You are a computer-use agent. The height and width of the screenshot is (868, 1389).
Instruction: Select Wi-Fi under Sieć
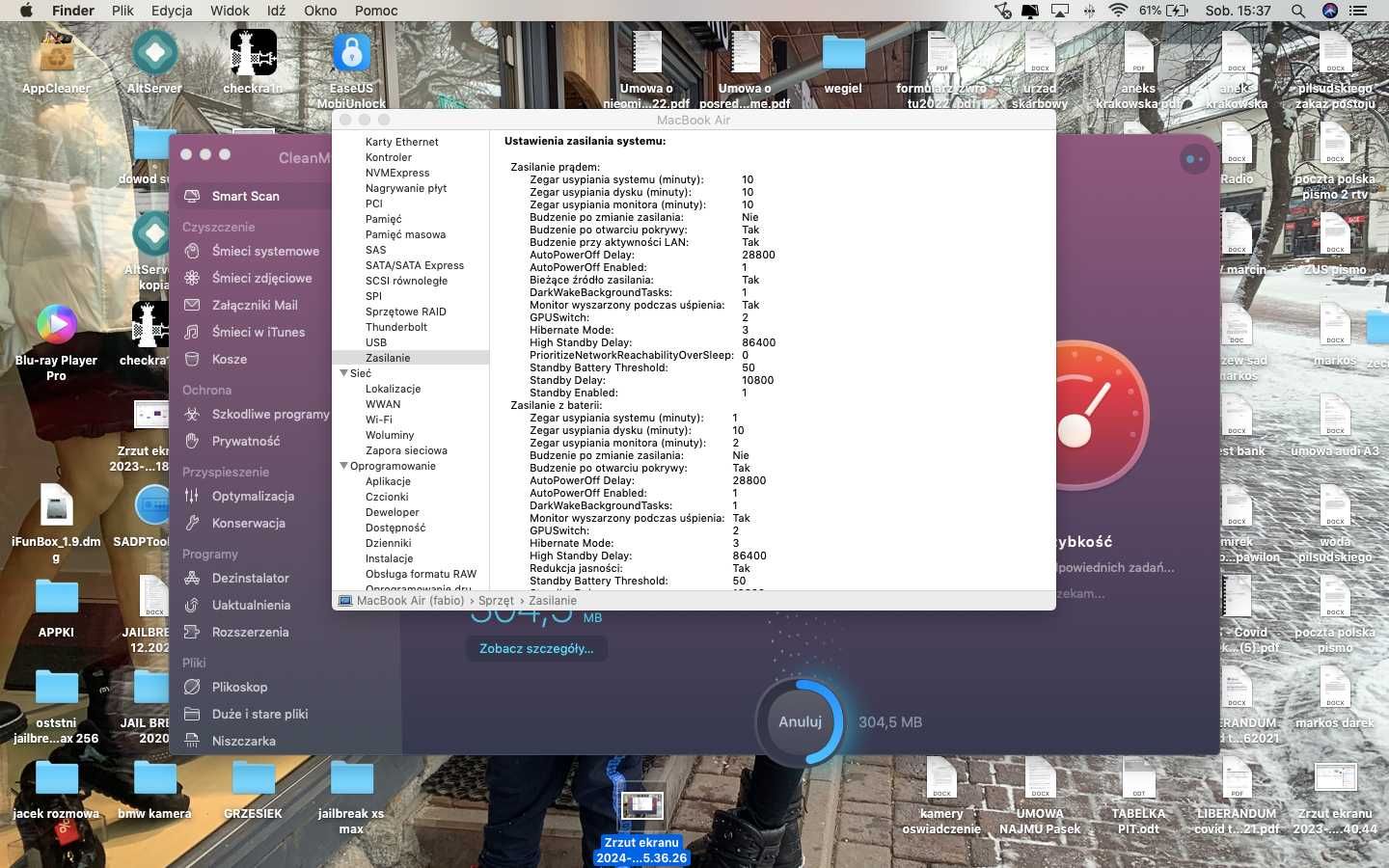point(378,420)
